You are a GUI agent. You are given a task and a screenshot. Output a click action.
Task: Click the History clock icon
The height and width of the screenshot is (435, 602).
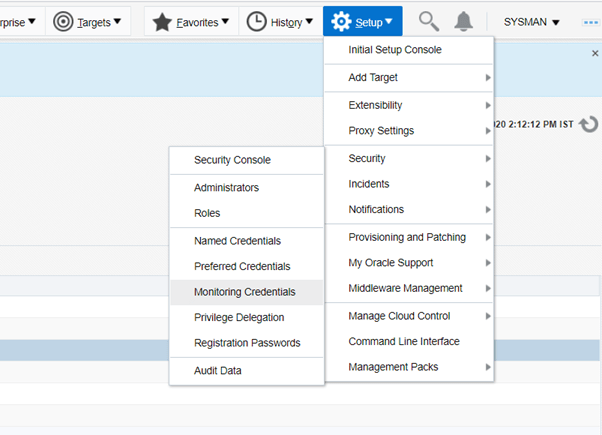coord(257,21)
